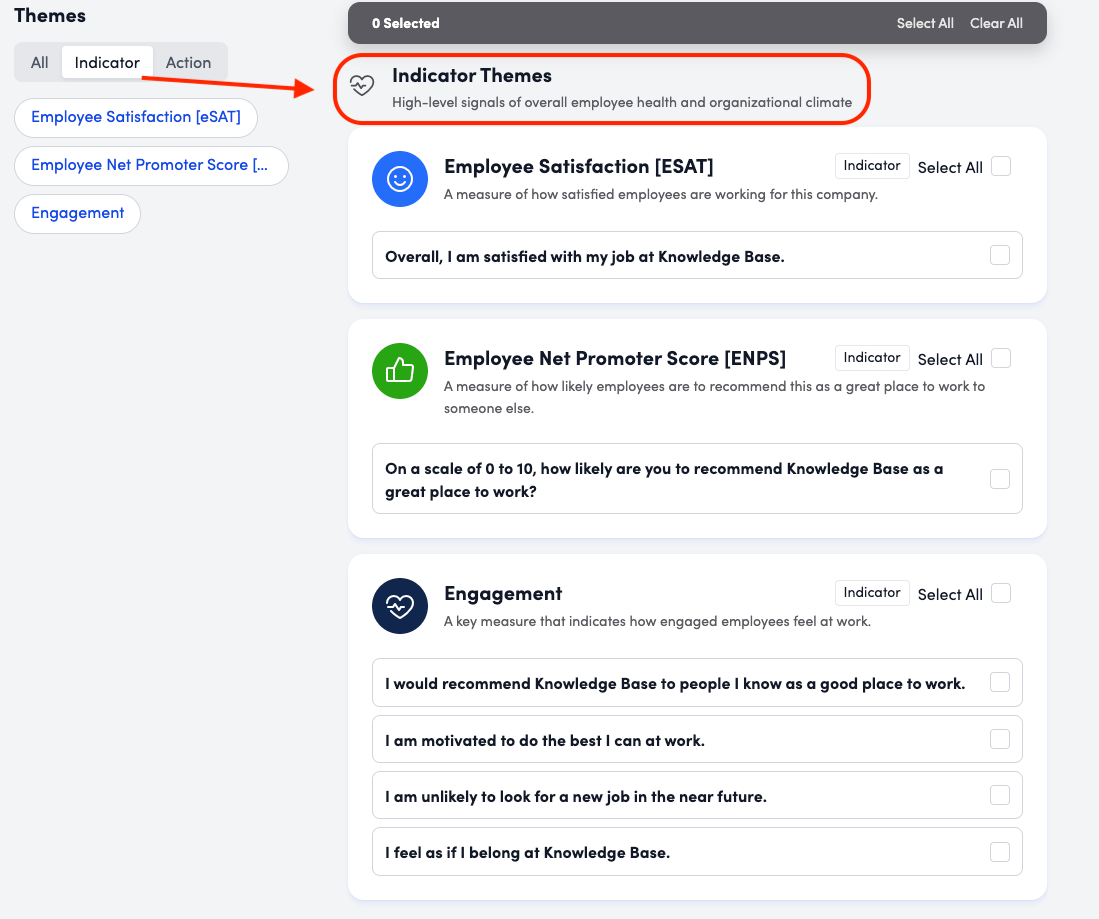Viewport: 1099px width, 919px height.
Task: Click the Indicator tag on Engagement card
Action: tap(872, 593)
